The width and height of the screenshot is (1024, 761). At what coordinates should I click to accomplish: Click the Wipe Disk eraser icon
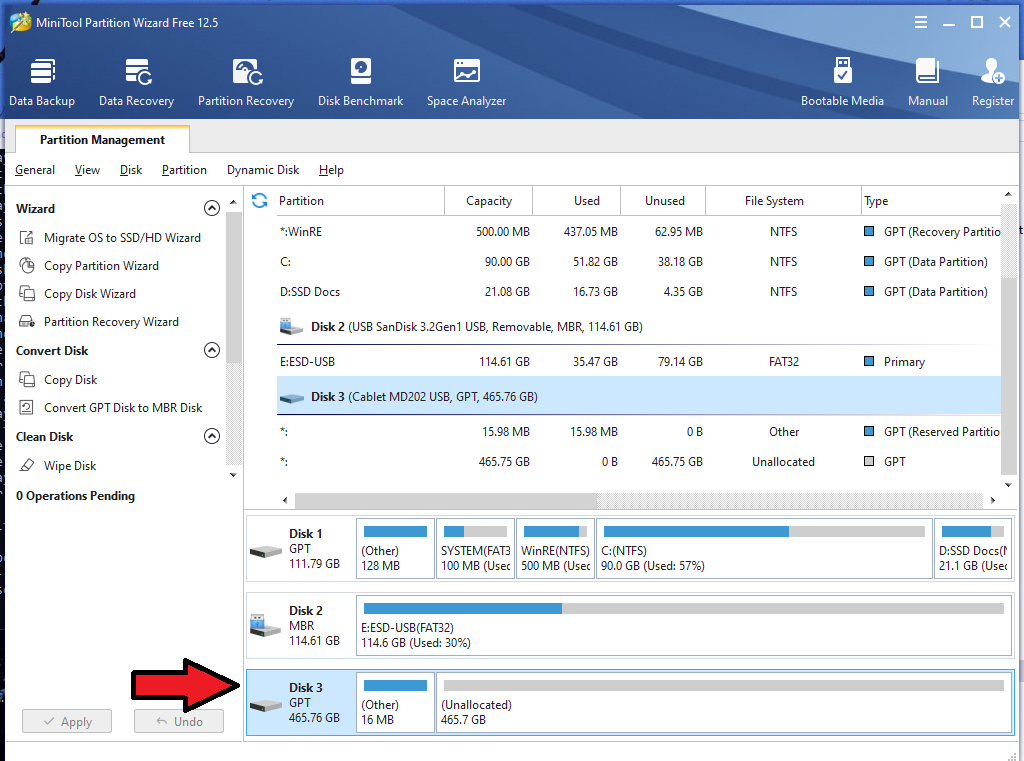tap(27, 466)
